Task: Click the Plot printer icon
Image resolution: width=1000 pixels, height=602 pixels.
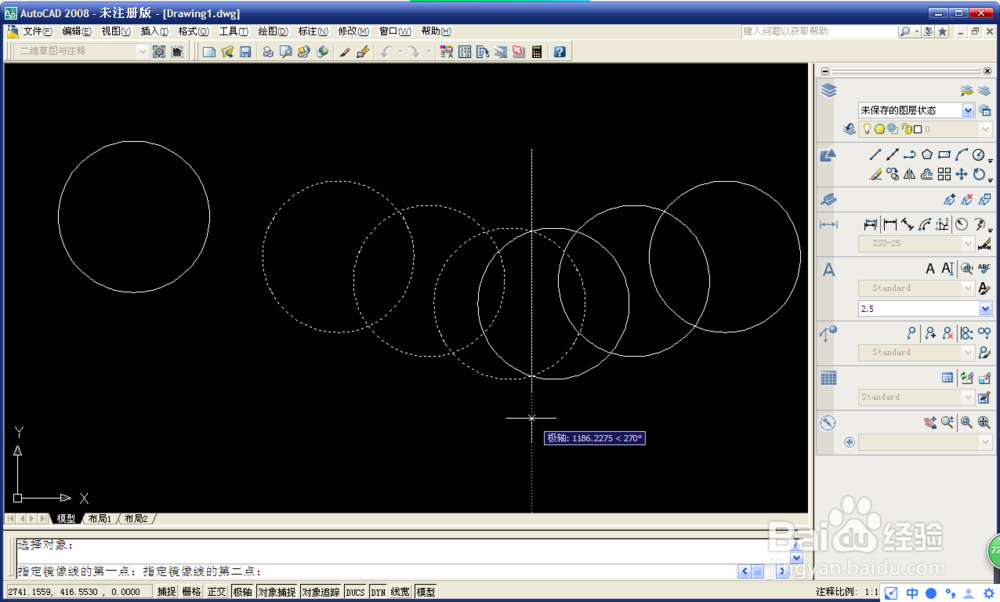Action: tap(268, 52)
